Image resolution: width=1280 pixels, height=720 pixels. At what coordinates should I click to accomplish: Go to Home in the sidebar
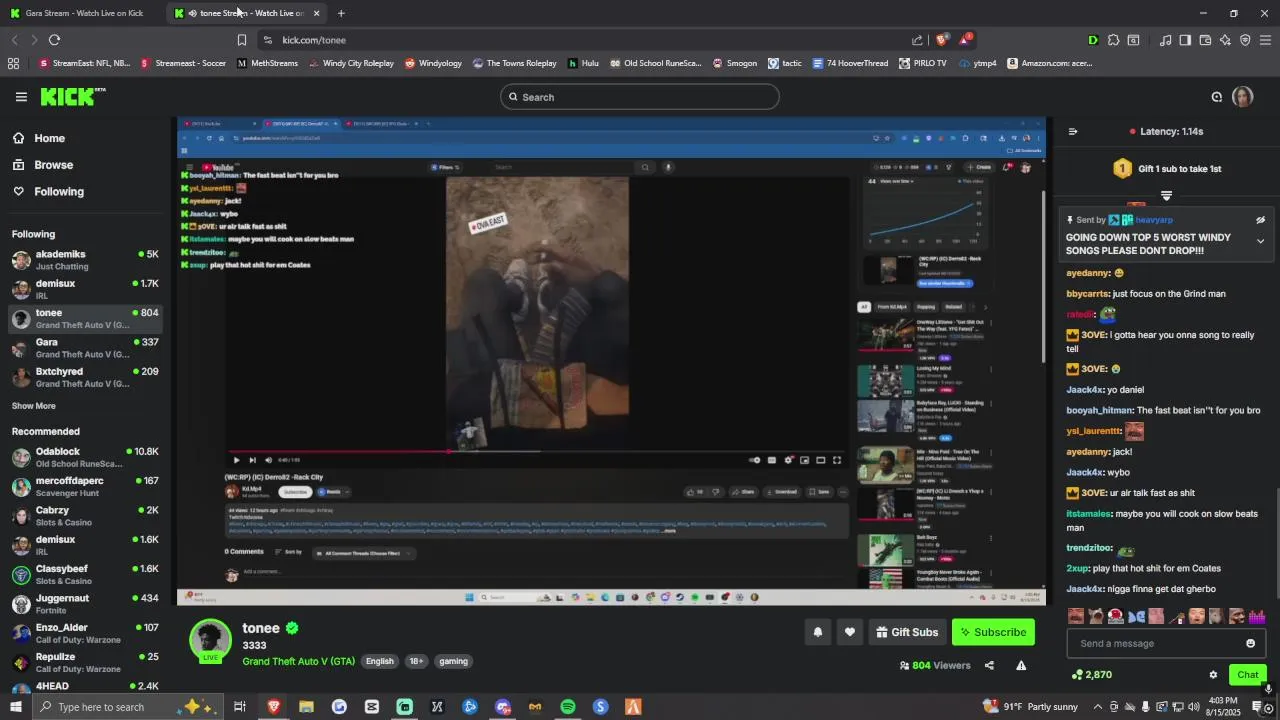pyautogui.click(x=38, y=138)
